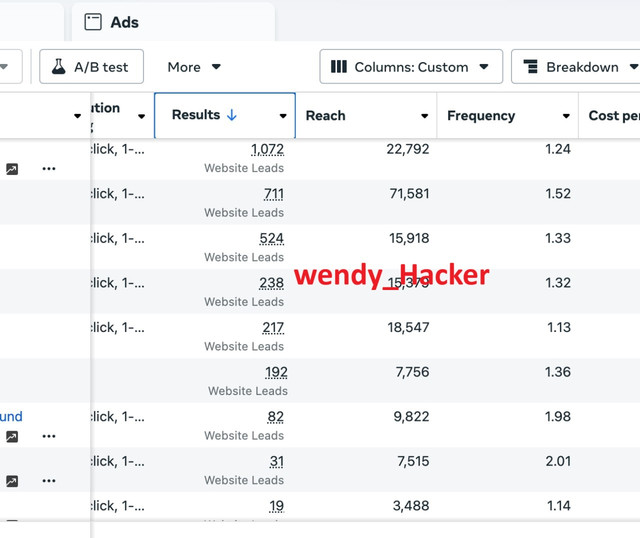
Task: Open the 711 results value
Action: pyautogui.click(x=273, y=194)
